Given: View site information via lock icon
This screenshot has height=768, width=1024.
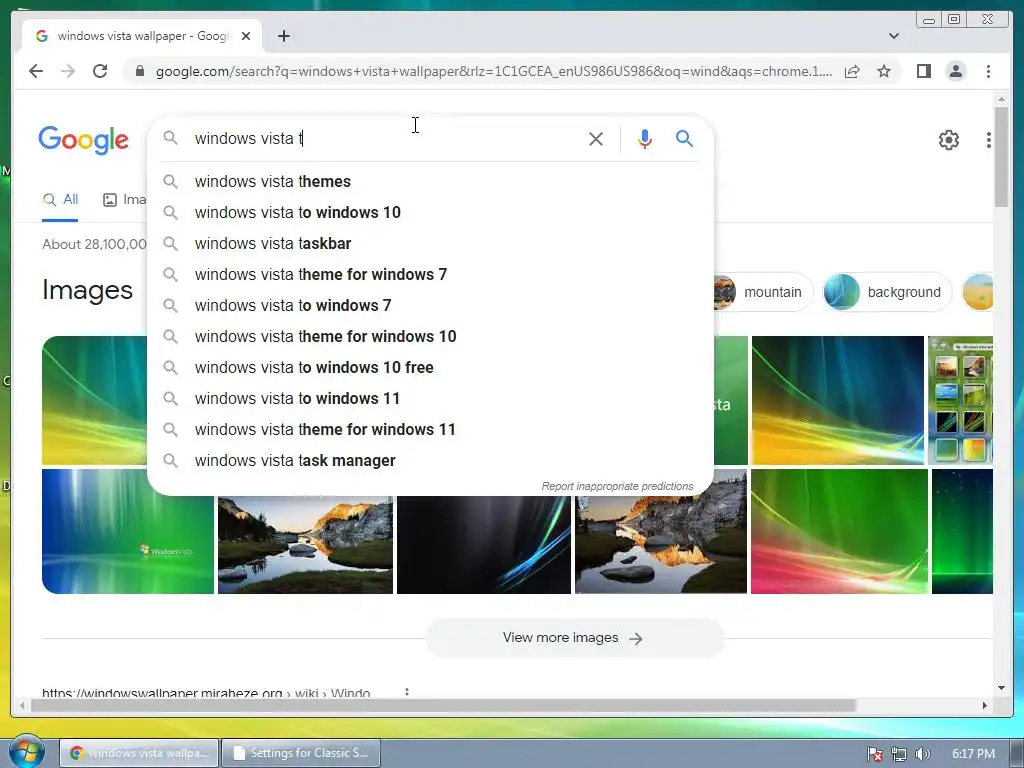Looking at the screenshot, I should (139, 71).
